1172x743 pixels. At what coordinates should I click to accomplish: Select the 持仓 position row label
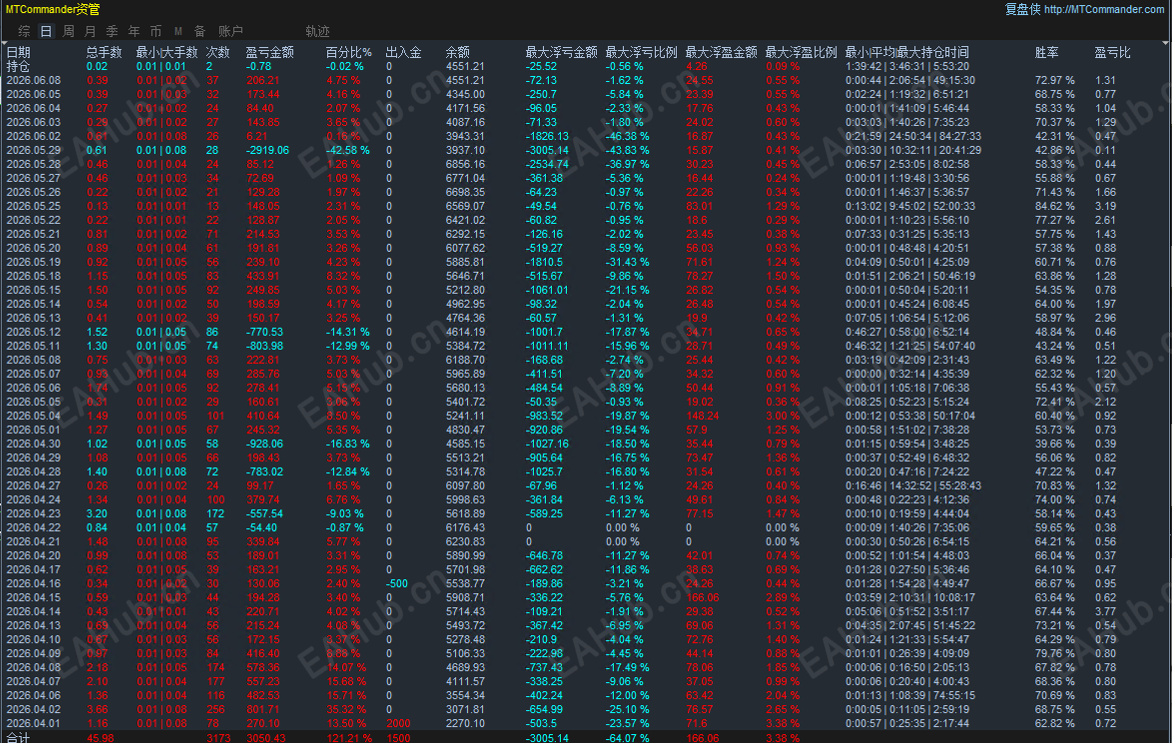pos(18,67)
